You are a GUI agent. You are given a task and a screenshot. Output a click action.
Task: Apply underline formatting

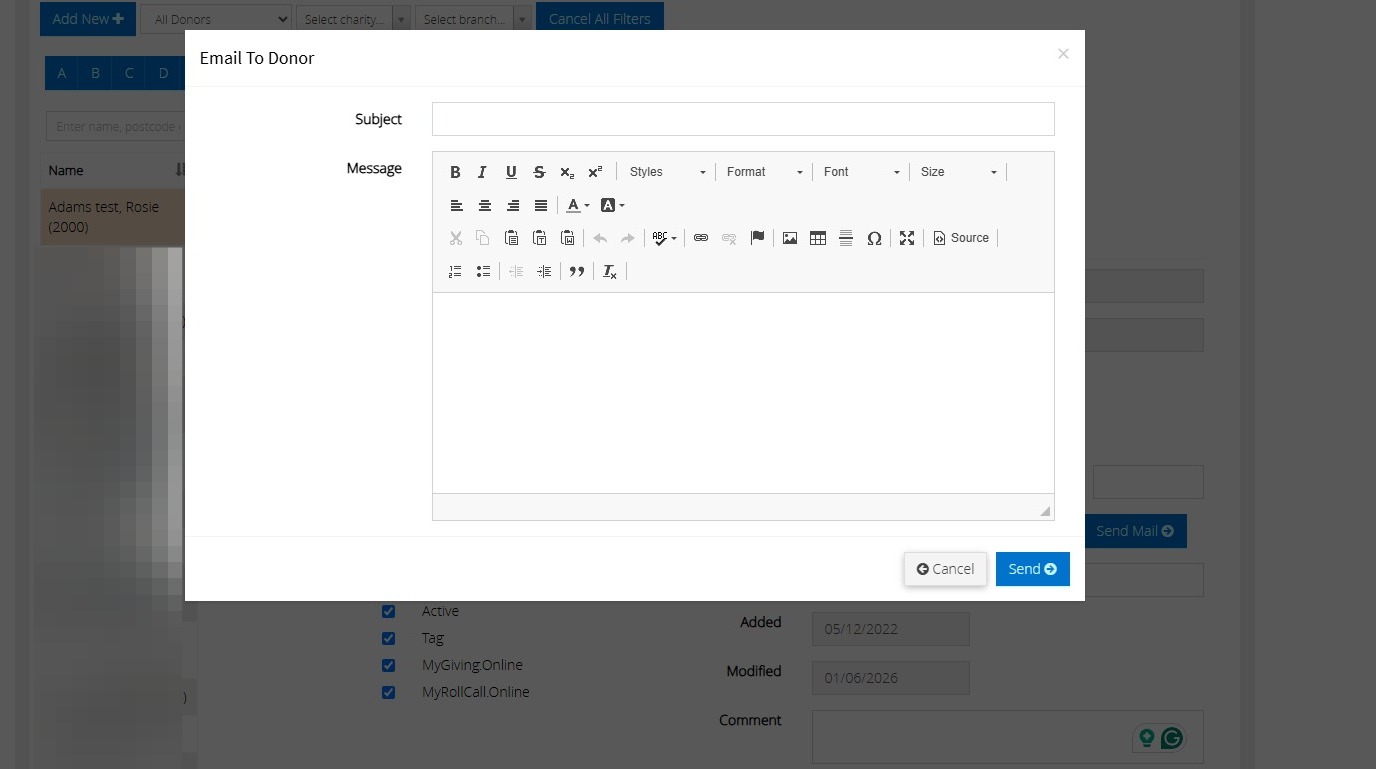click(x=511, y=172)
